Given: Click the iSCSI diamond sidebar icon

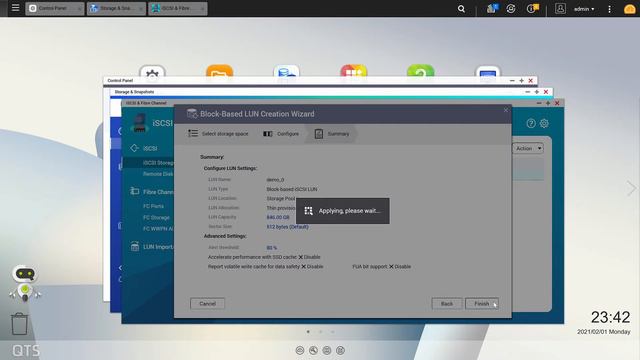Looking at the screenshot, I should pos(134,148).
